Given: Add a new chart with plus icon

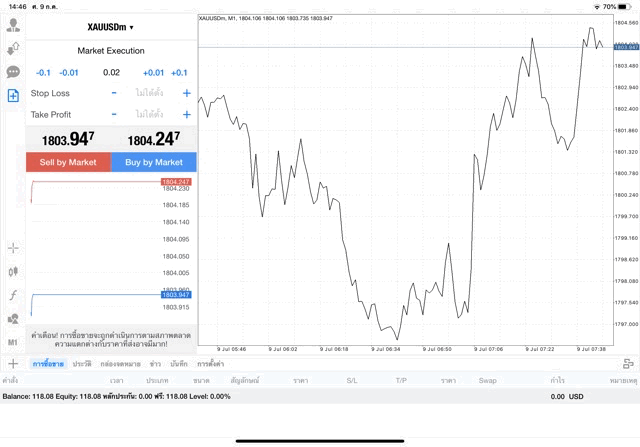Looking at the screenshot, I should (13, 364).
